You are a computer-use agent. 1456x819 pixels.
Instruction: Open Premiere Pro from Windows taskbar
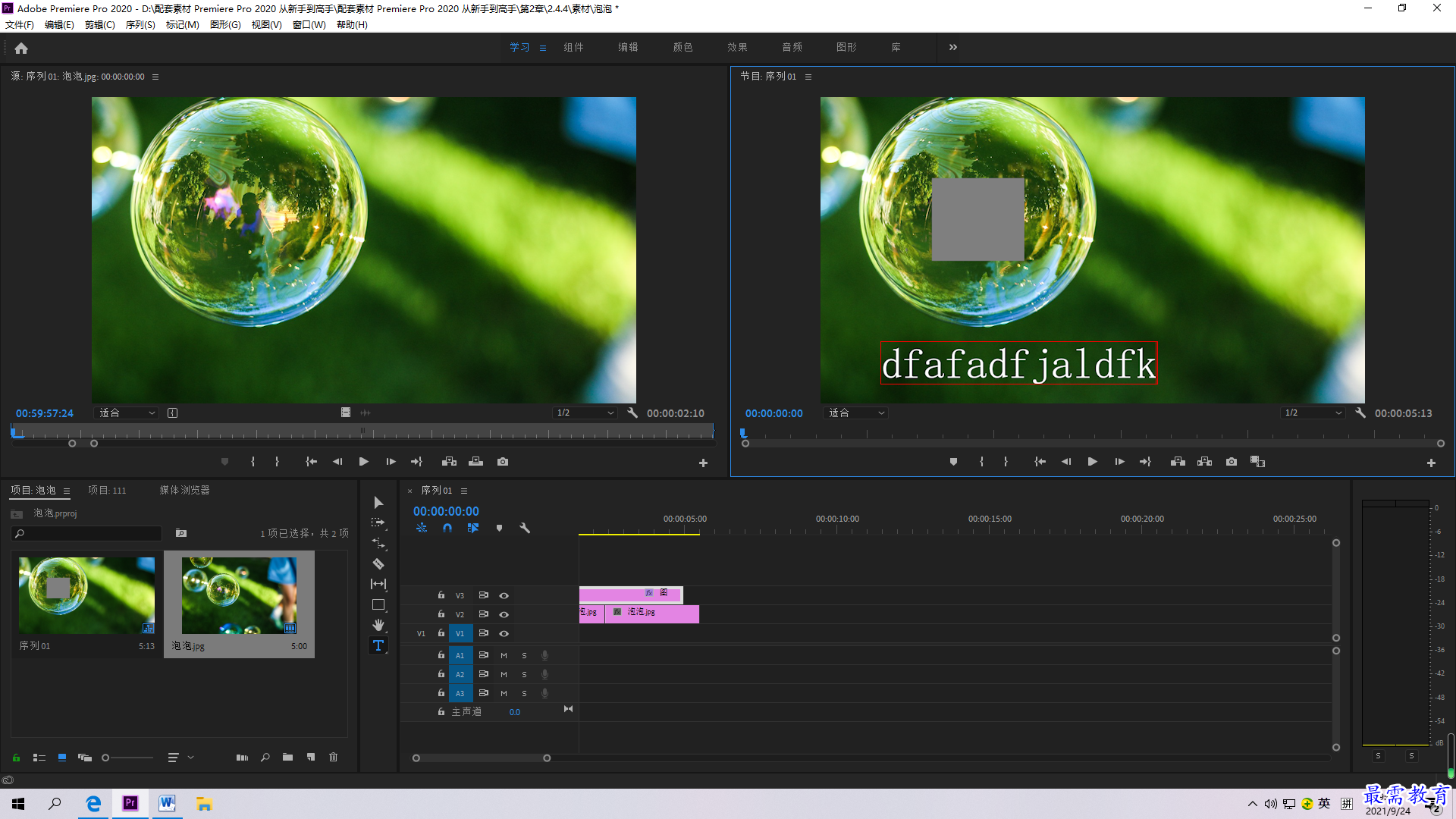pos(130,803)
